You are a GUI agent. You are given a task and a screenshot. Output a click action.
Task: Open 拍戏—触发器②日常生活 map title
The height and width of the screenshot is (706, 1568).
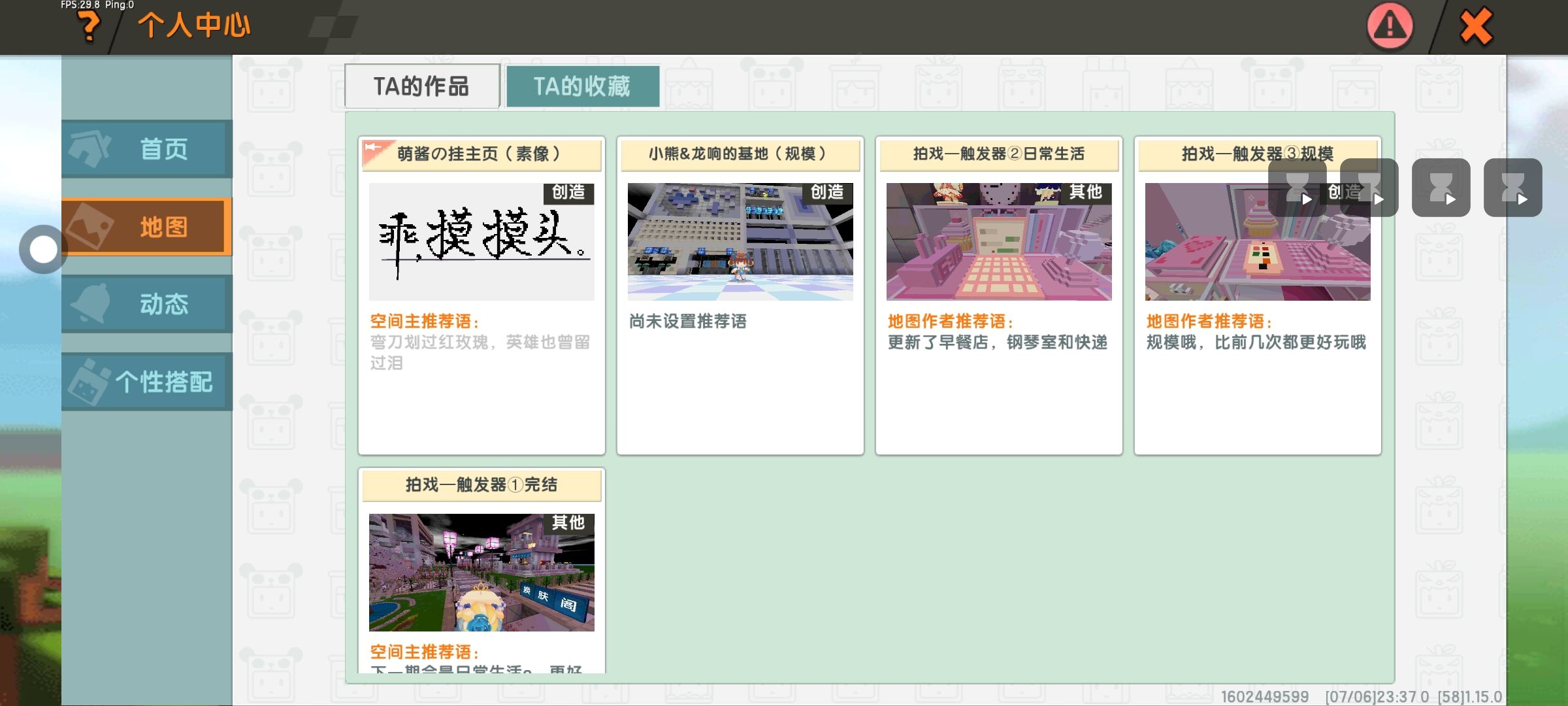[998, 154]
